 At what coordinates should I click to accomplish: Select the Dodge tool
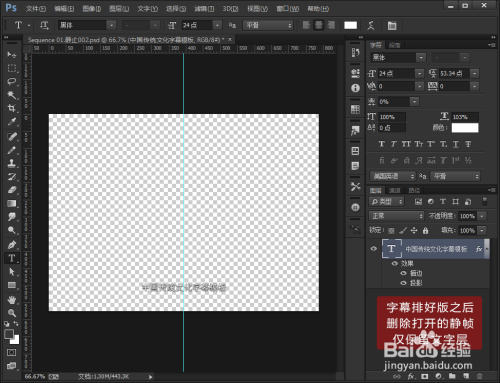(x=12, y=230)
